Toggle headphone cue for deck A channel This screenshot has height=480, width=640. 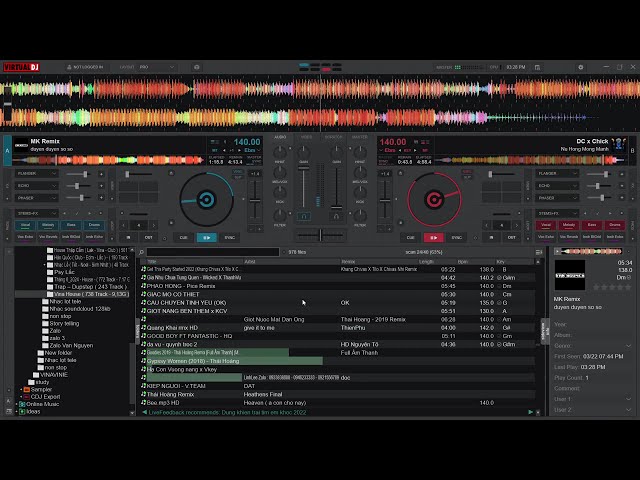coord(303,216)
